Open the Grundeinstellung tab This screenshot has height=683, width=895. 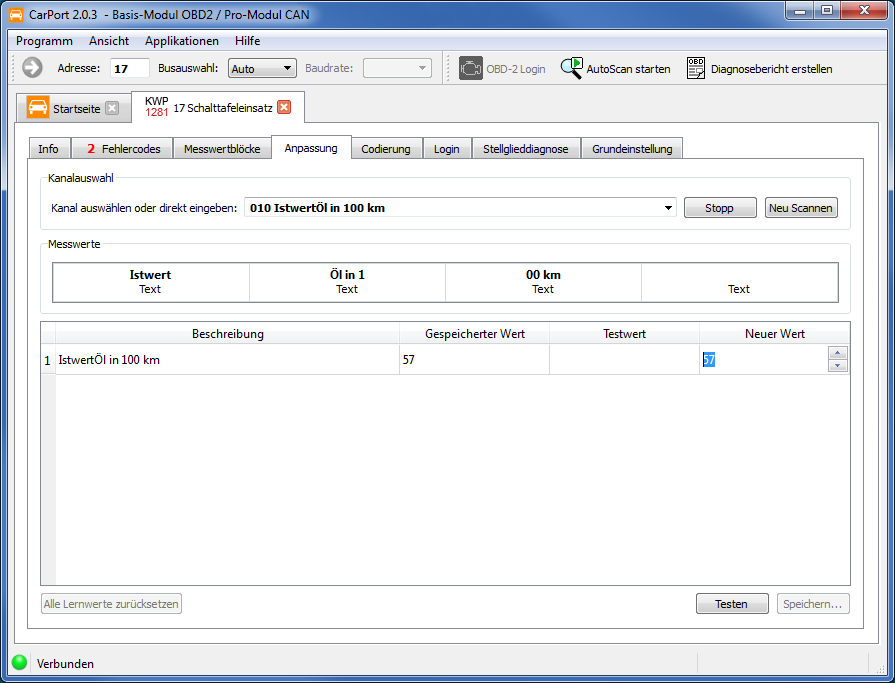[632, 149]
